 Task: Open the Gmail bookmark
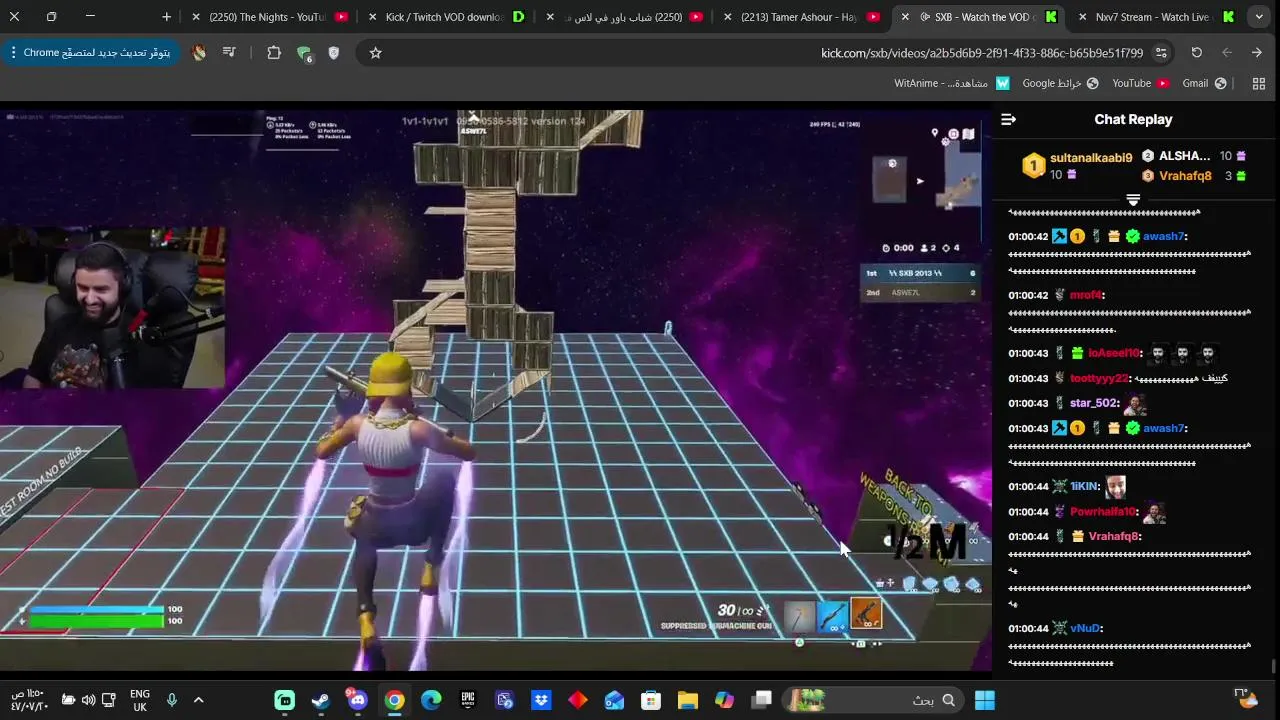tap(1204, 83)
